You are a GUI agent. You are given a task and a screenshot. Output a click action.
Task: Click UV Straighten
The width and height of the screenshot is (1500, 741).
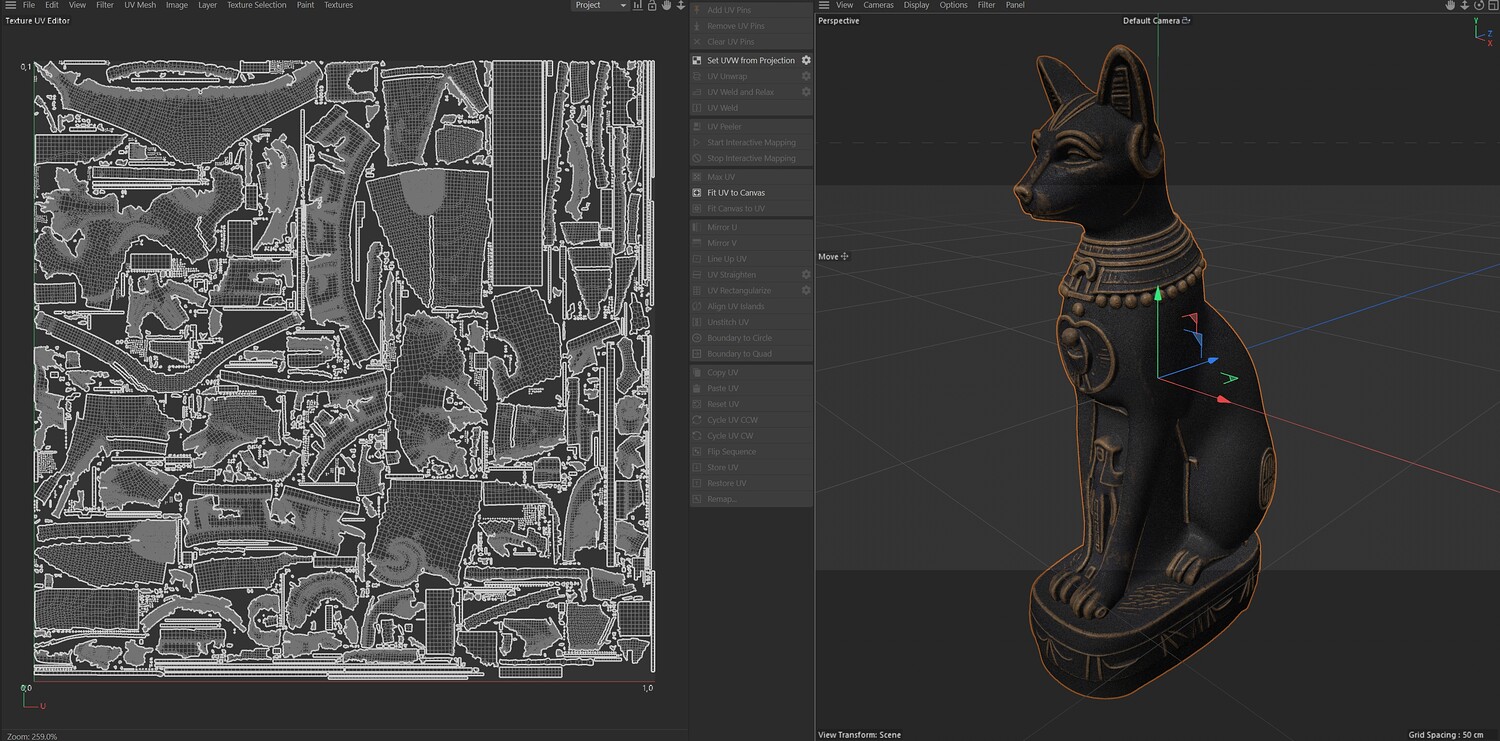[731, 275]
